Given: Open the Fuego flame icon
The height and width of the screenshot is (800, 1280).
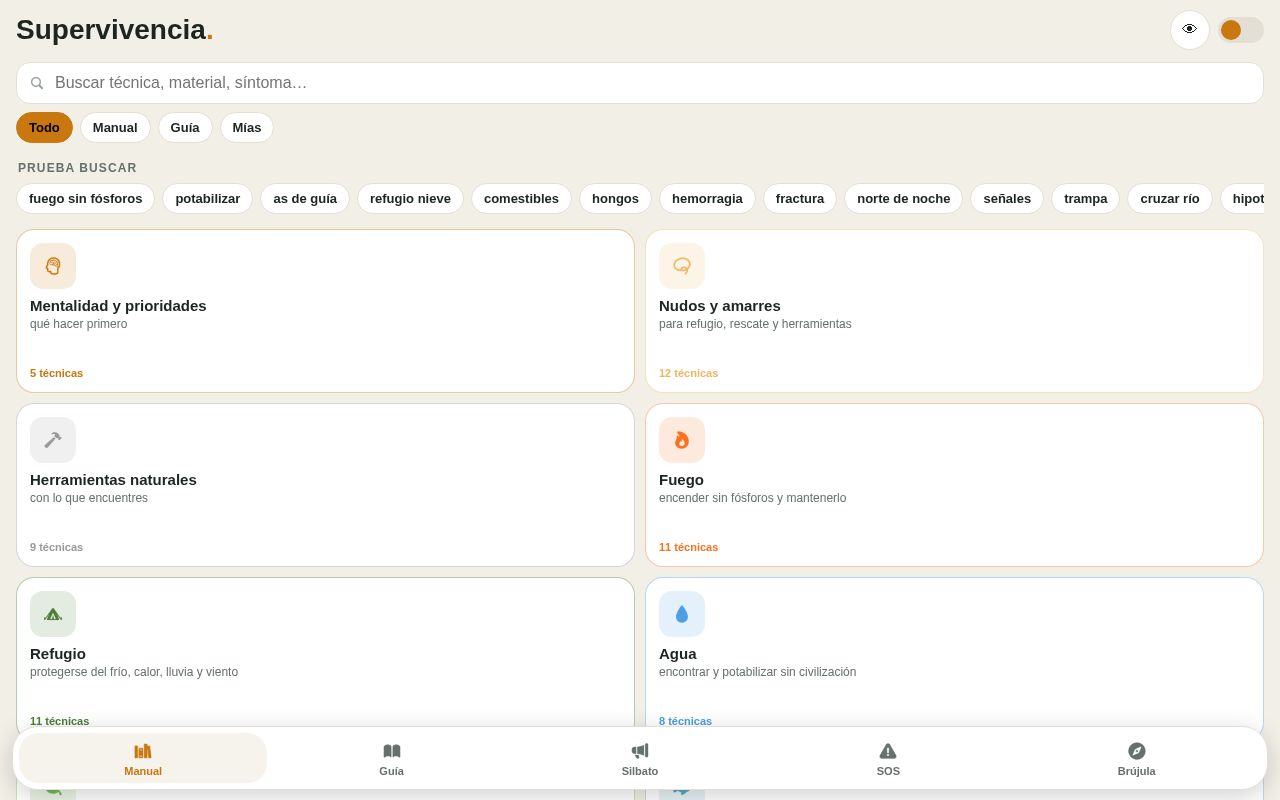Looking at the screenshot, I should [682, 440].
